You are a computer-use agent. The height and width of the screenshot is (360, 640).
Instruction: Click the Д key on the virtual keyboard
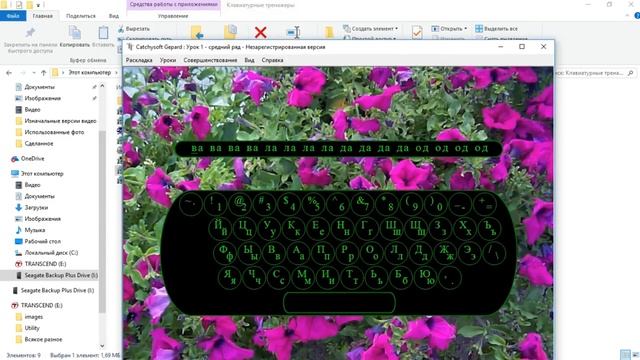421,252
